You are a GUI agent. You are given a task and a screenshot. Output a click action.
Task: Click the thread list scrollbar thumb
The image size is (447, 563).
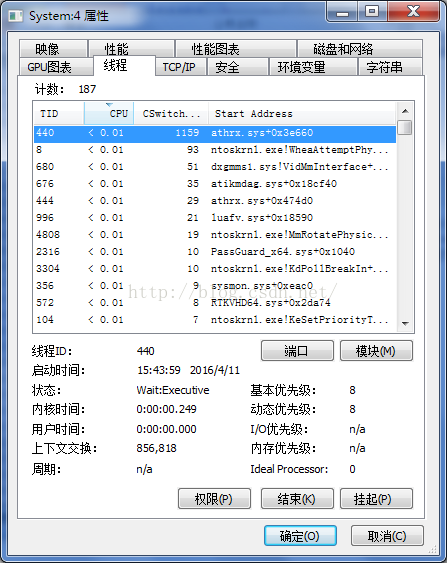(405, 127)
